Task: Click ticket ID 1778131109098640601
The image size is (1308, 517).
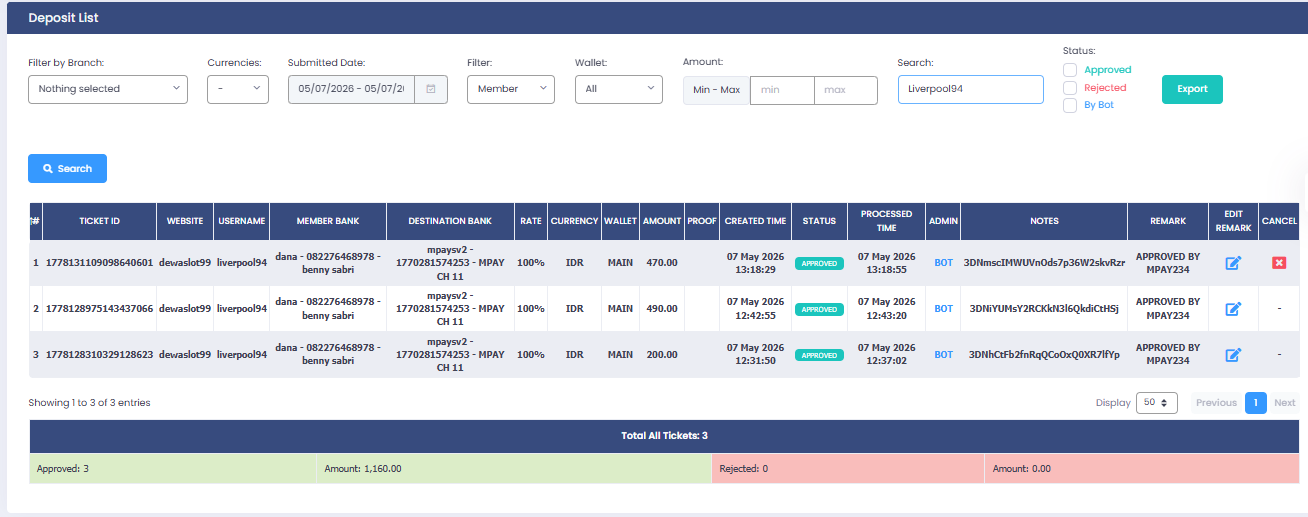Action: (99, 263)
